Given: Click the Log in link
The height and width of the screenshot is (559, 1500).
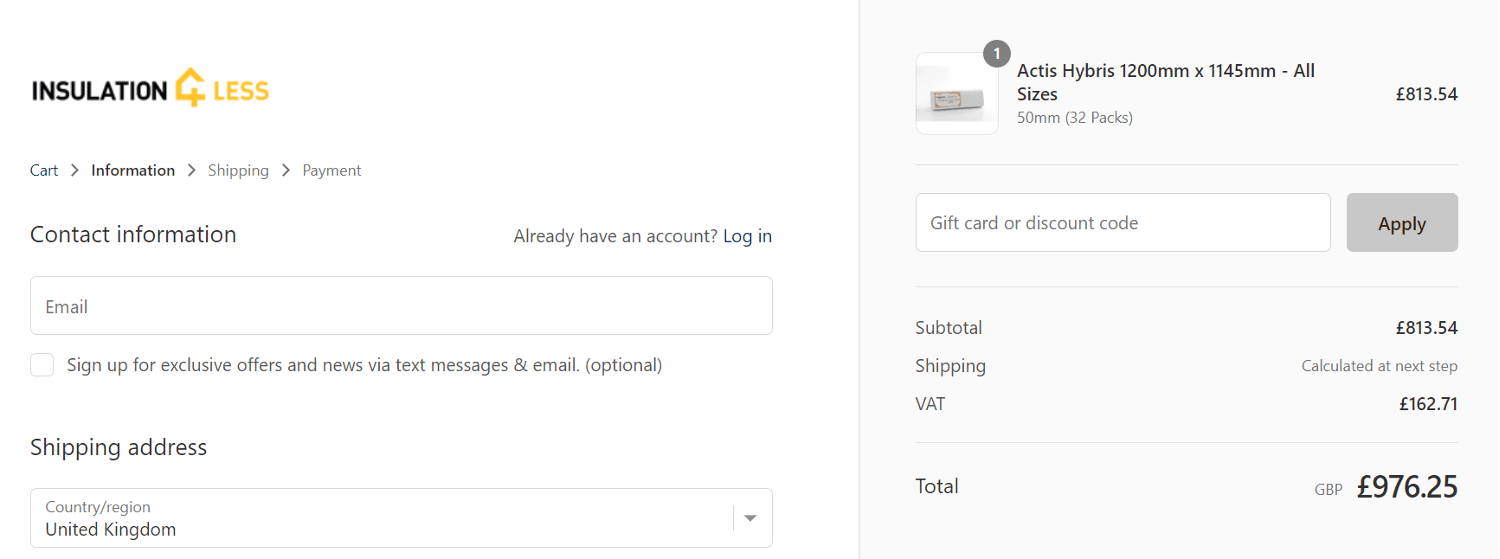Looking at the screenshot, I should (x=747, y=236).
